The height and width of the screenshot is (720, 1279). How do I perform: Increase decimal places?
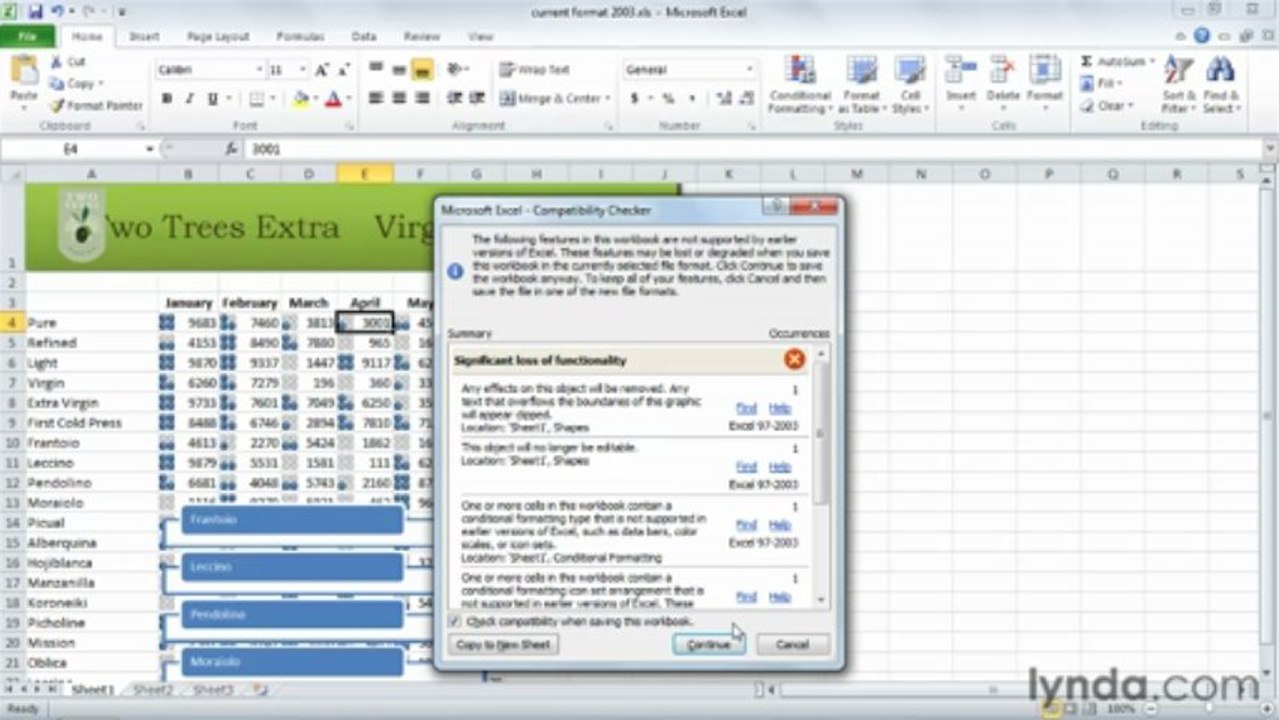[722, 99]
